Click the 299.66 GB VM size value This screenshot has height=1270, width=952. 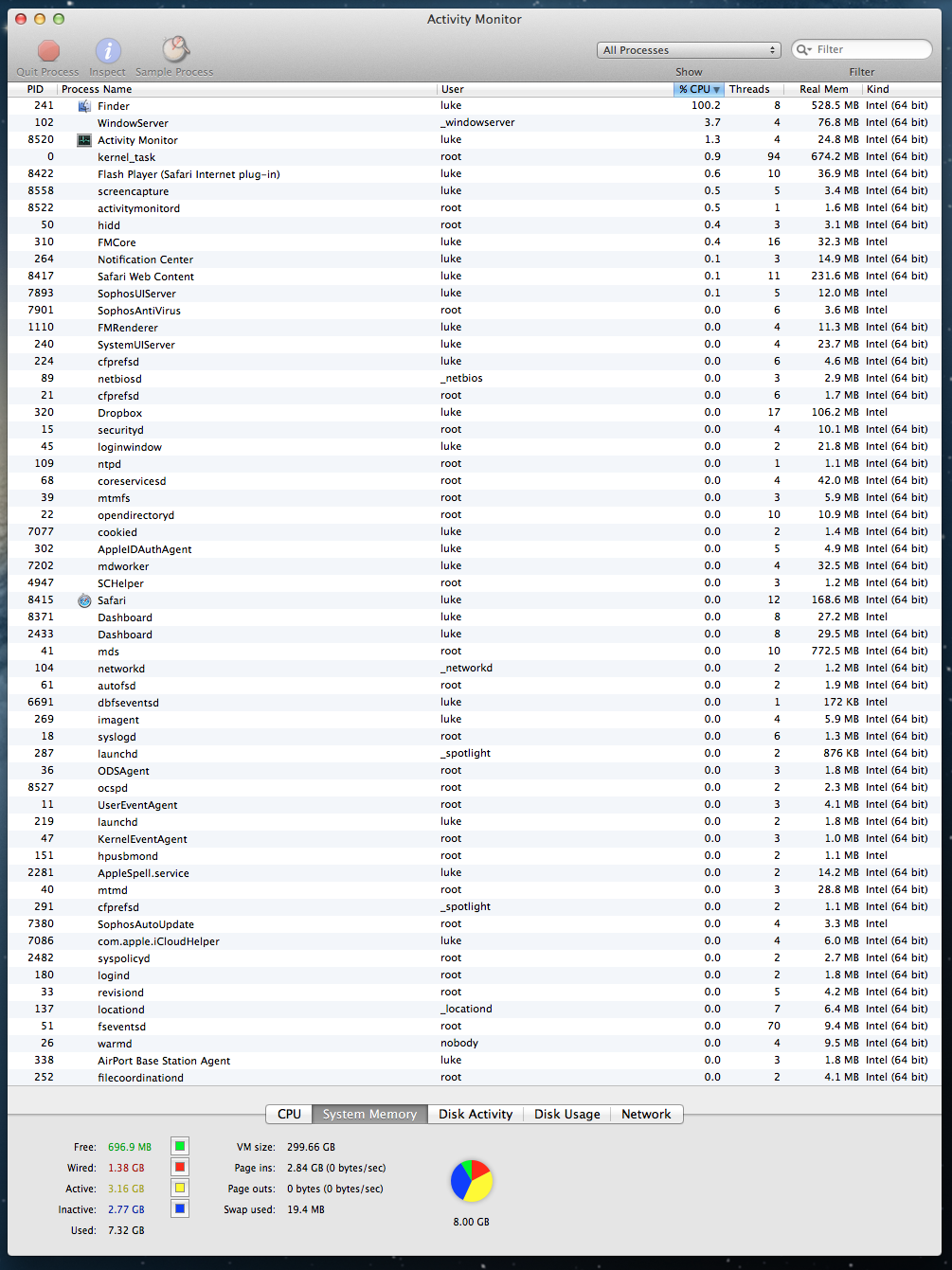311,1147
